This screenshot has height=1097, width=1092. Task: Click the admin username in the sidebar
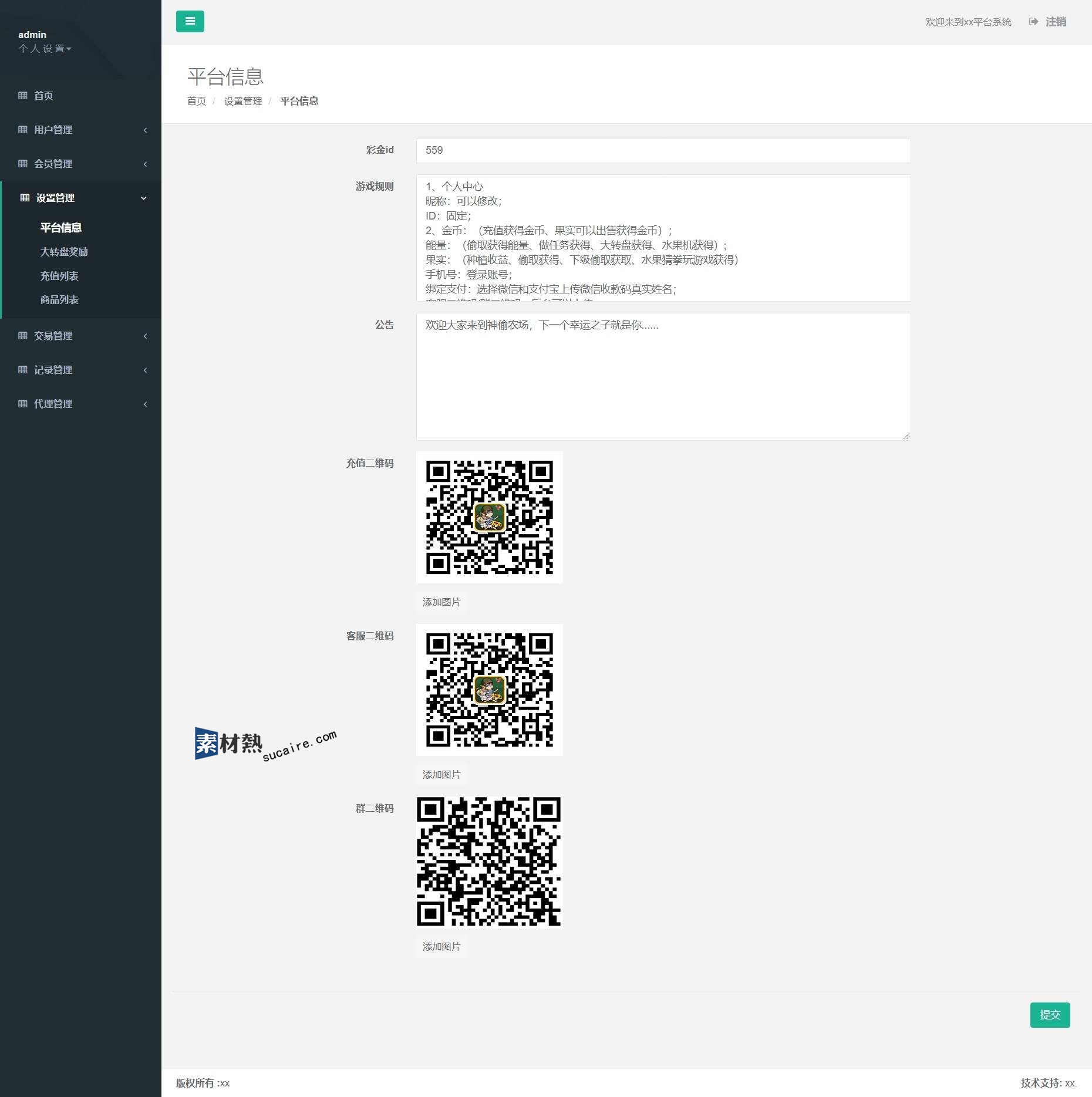32,35
